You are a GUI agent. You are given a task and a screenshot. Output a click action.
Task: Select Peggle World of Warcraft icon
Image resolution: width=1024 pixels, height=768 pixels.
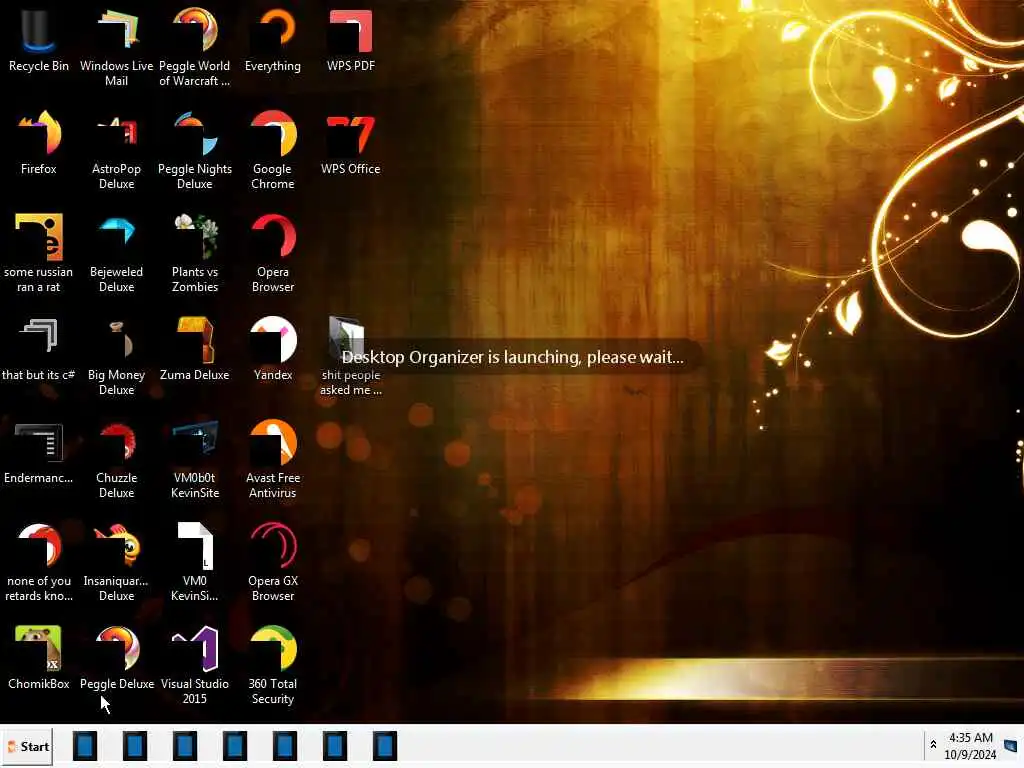195,48
